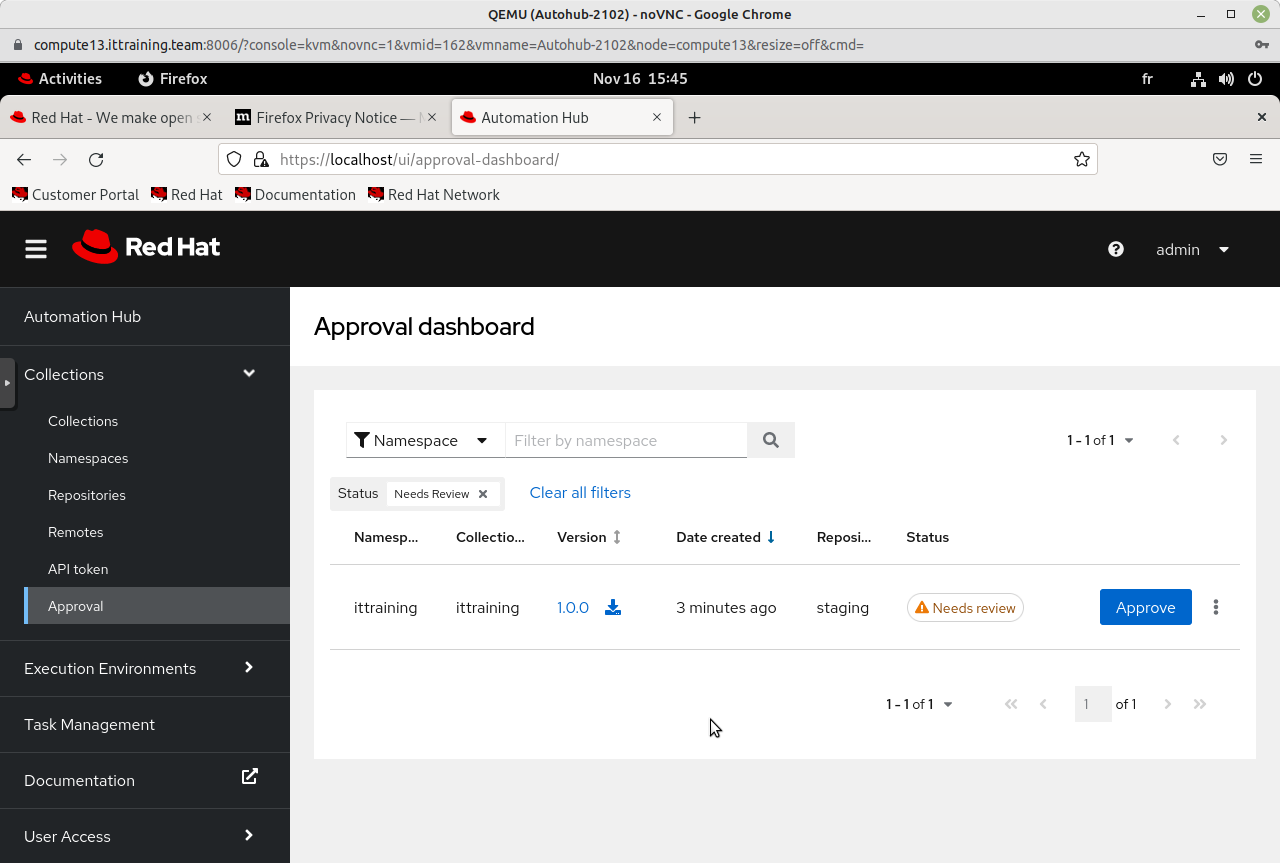Sort by Date created arrow
Screen dimensions: 1280x863
771,537
